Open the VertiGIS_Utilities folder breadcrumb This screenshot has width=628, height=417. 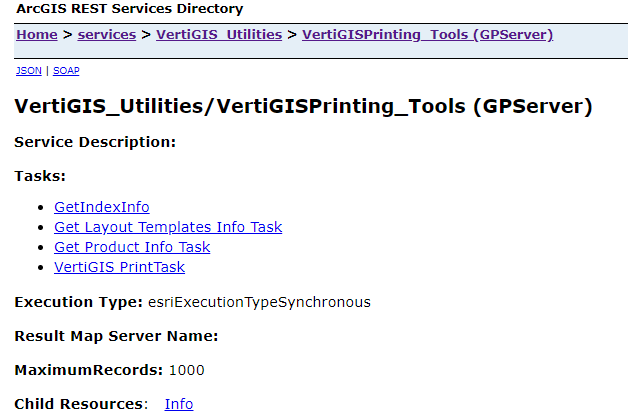pyautogui.click(x=219, y=35)
